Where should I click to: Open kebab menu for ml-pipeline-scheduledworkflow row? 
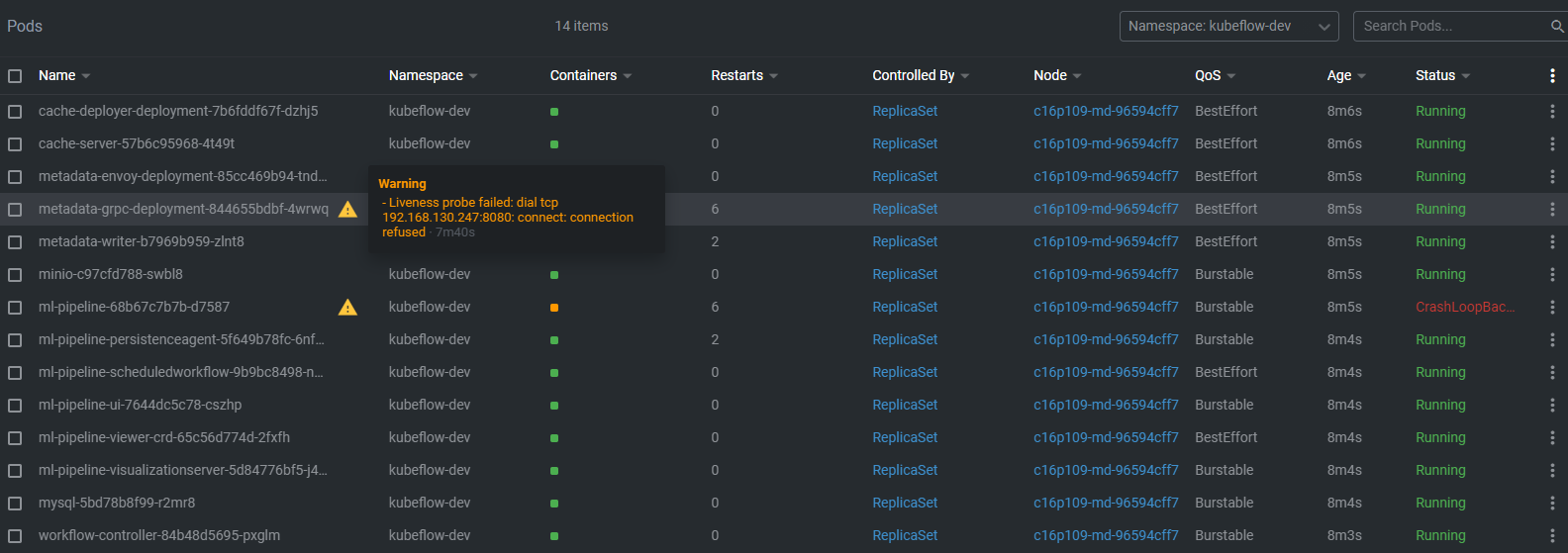point(1552,373)
